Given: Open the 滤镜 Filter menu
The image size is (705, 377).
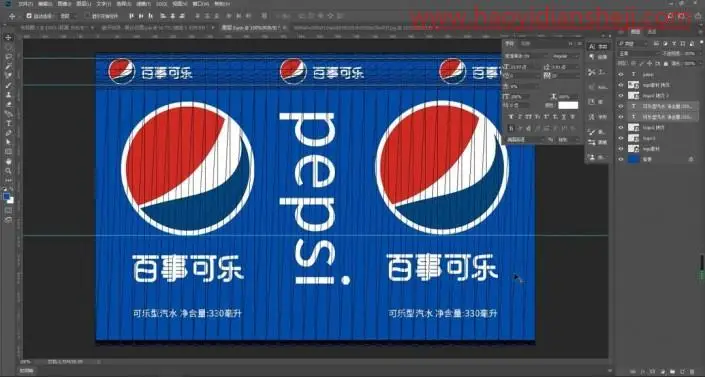Looking at the screenshot, I should [143, 4].
